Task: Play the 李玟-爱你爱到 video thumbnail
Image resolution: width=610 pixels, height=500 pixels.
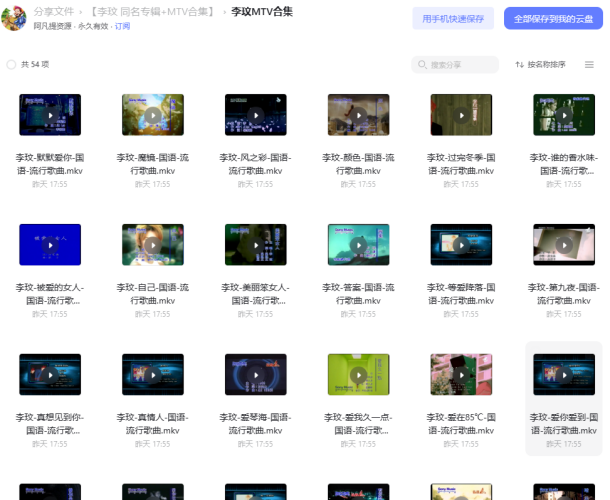Action: [x=564, y=375]
